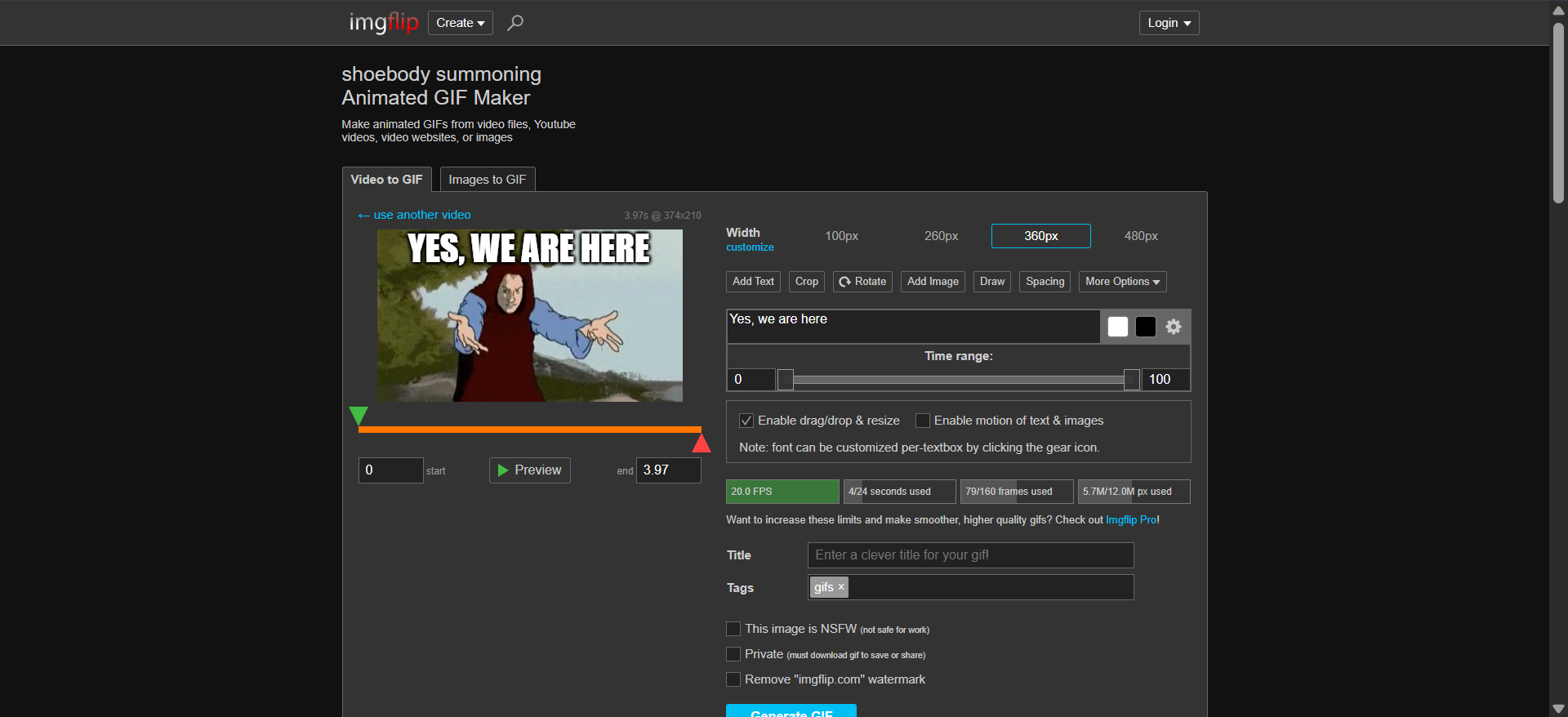Viewport: 1568px width, 717px height.
Task: Click the customize width link
Action: [x=750, y=247]
